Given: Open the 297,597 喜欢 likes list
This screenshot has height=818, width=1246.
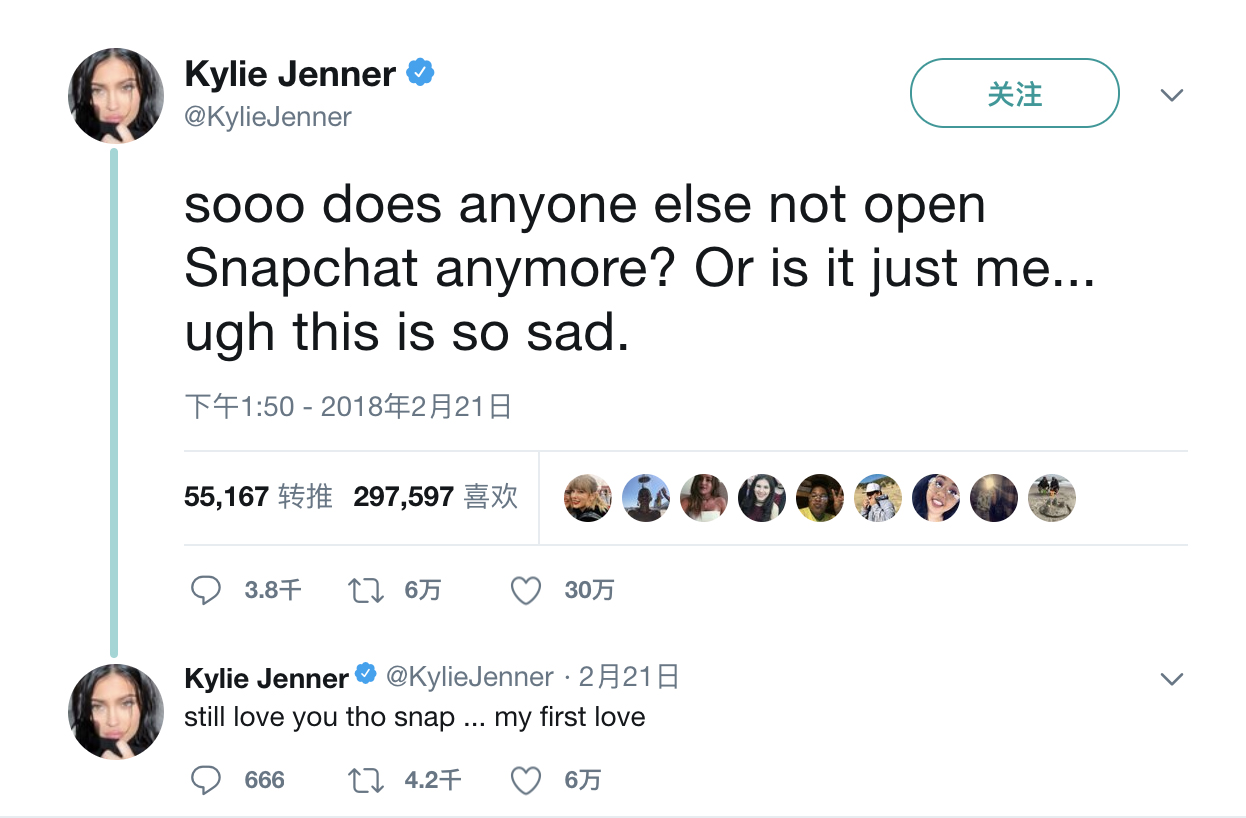Looking at the screenshot, I should click(x=435, y=496).
